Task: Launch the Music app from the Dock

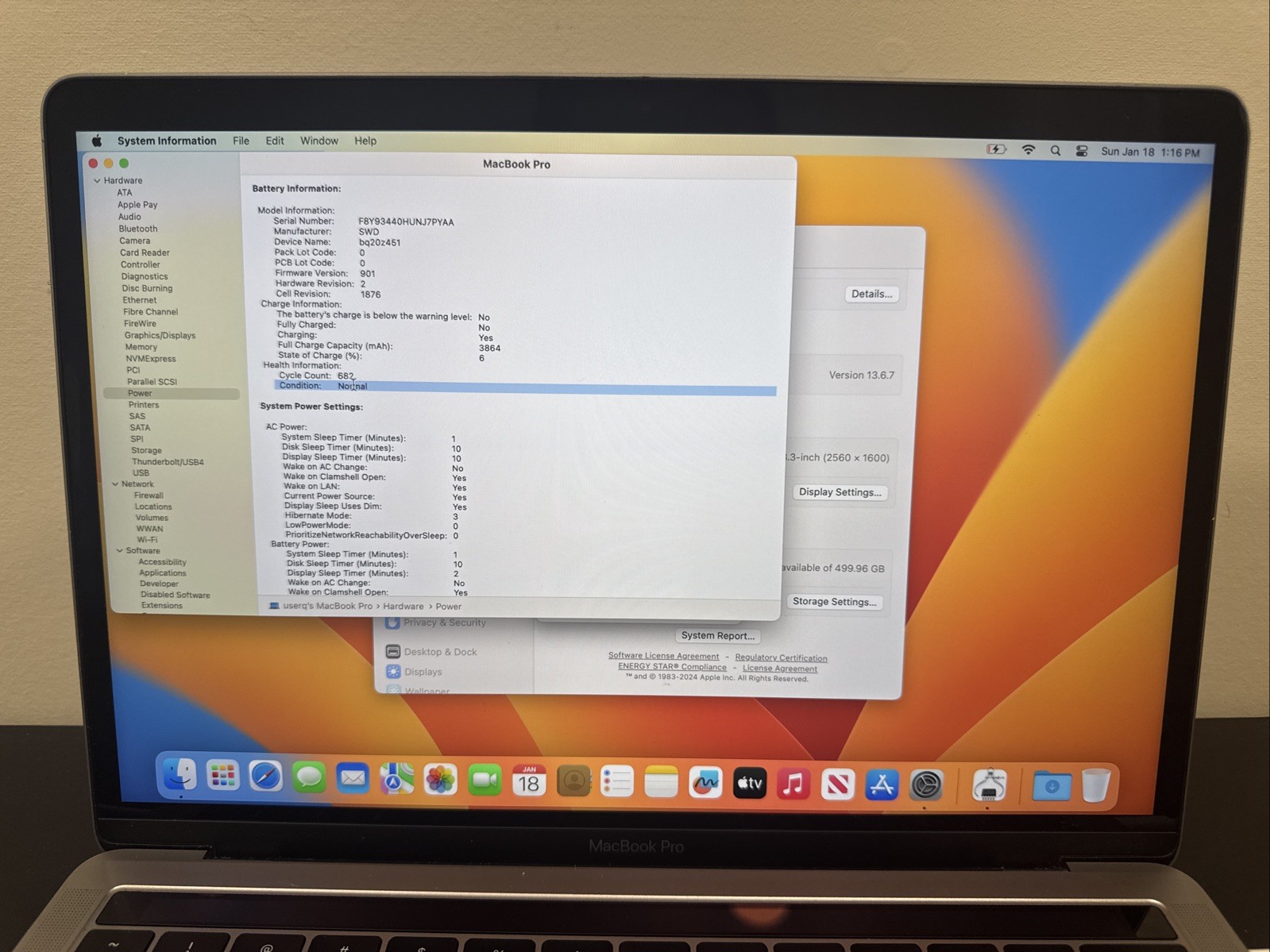Action: click(793, 785)
